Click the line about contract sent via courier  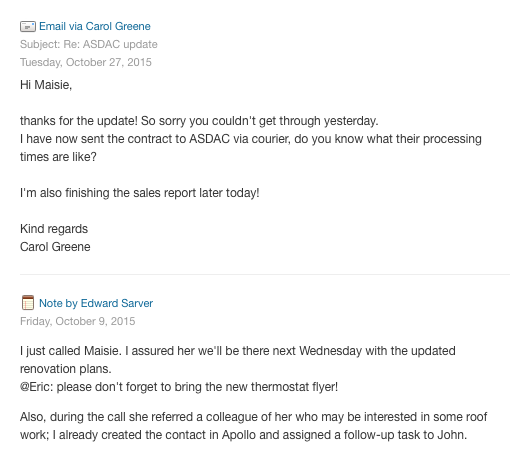[251, 139]
